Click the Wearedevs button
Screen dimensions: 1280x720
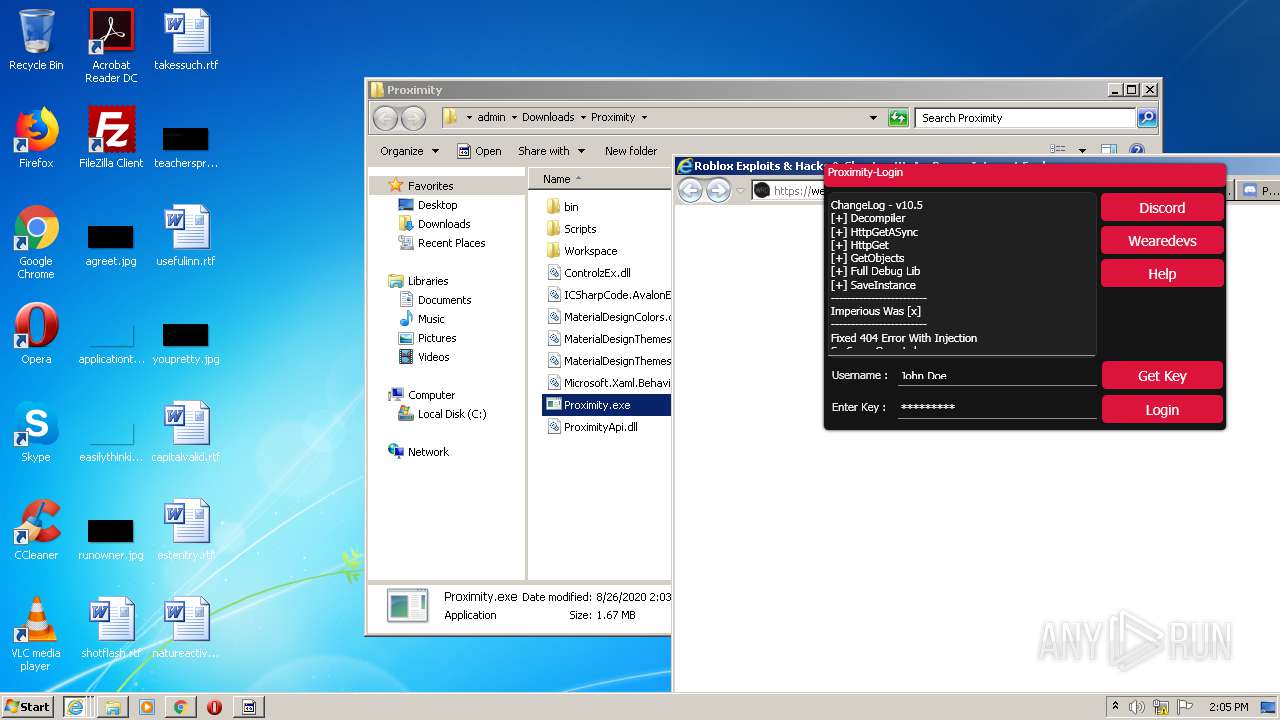(1162, 241)
